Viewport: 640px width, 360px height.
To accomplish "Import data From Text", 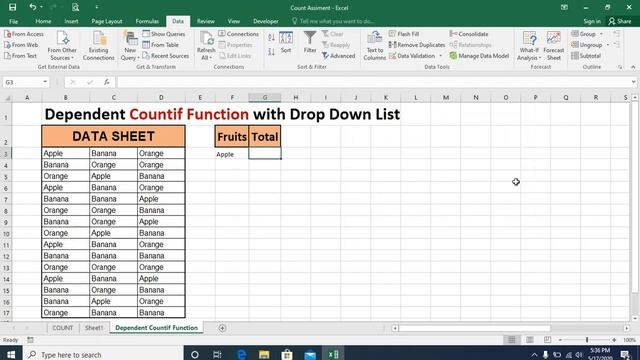I will pos(20,56).
